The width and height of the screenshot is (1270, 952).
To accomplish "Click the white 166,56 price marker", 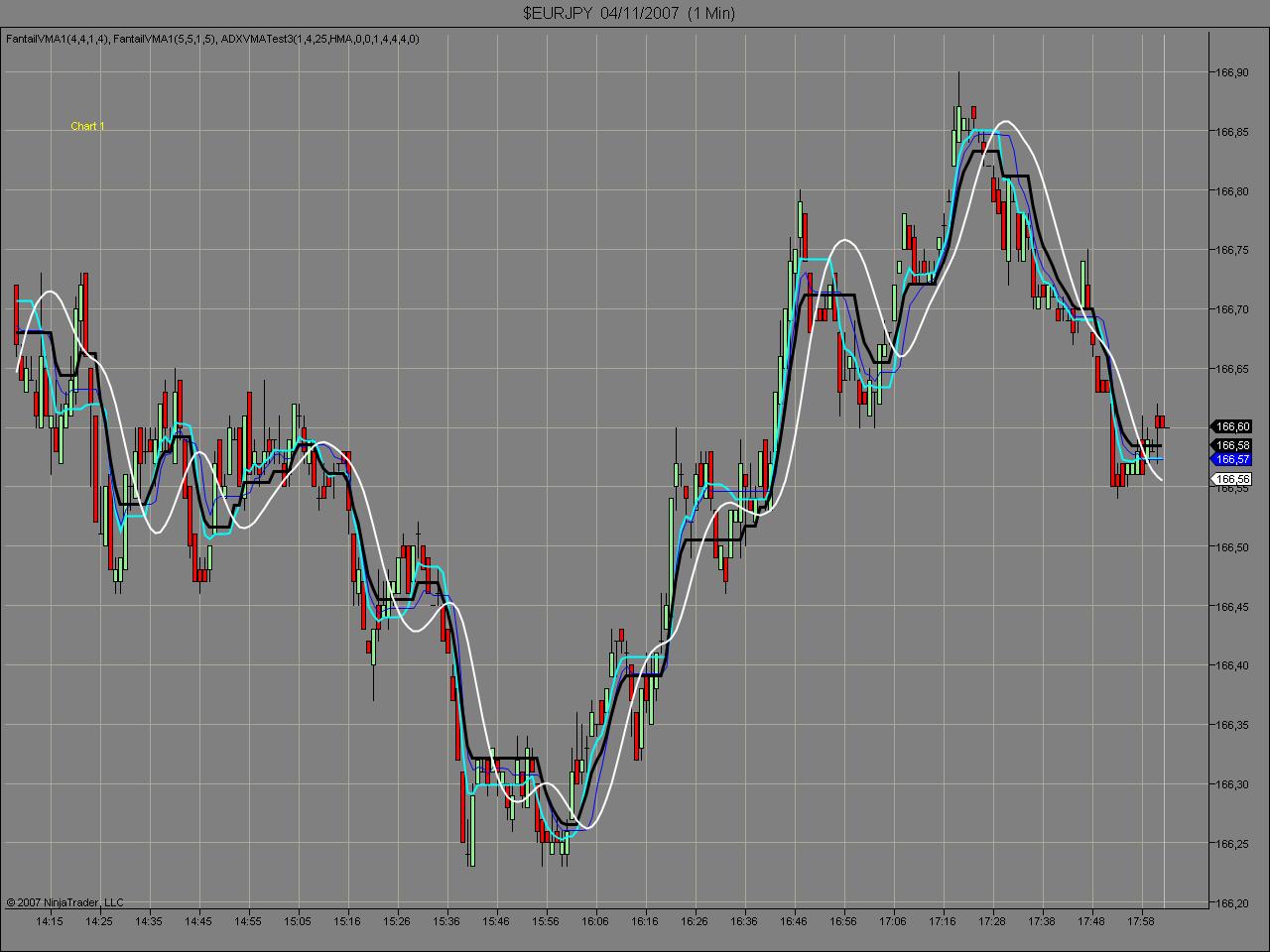I will point(1231,479).
